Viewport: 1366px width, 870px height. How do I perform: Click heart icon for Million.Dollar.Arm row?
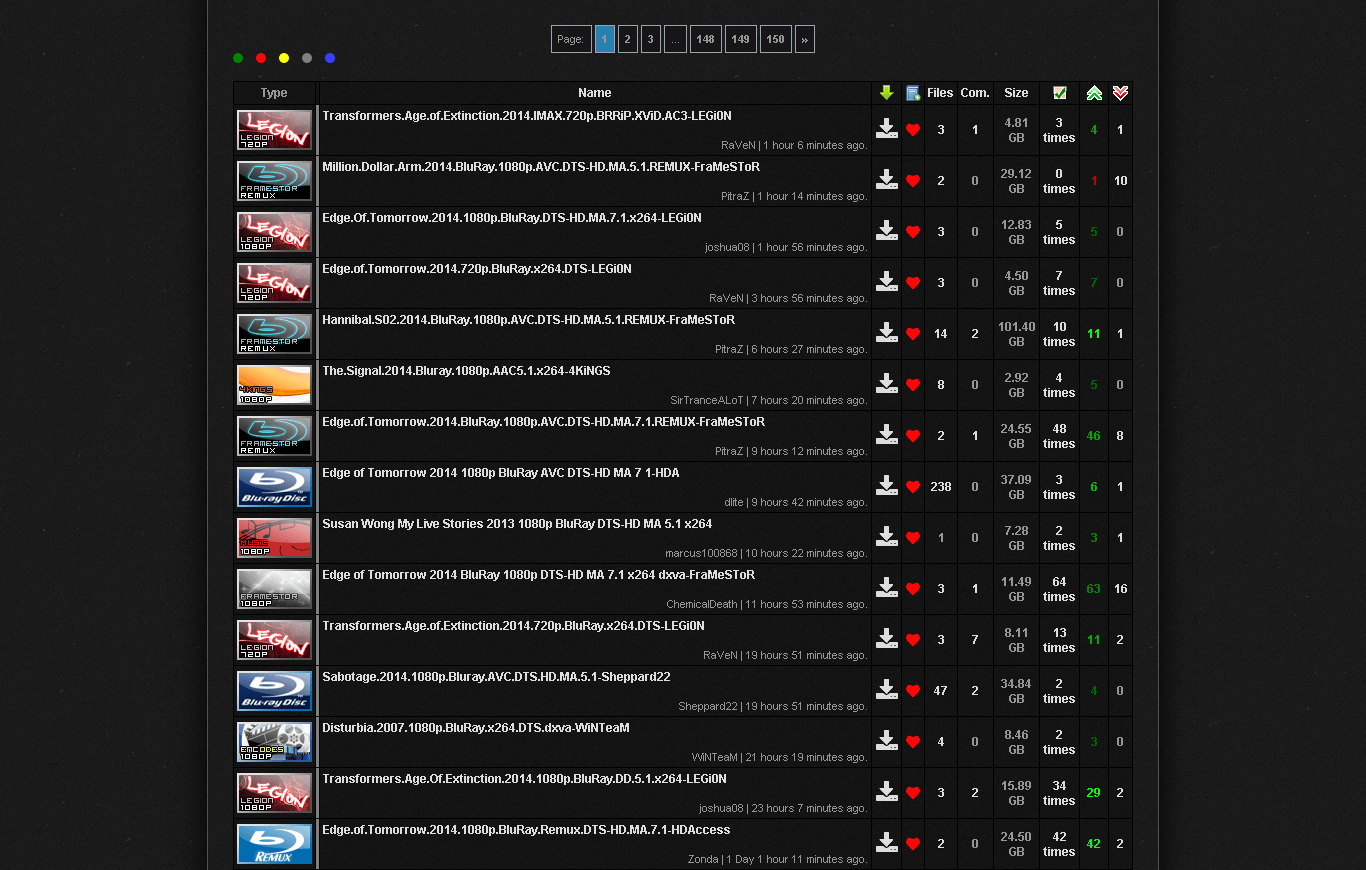tap(913, 181)
